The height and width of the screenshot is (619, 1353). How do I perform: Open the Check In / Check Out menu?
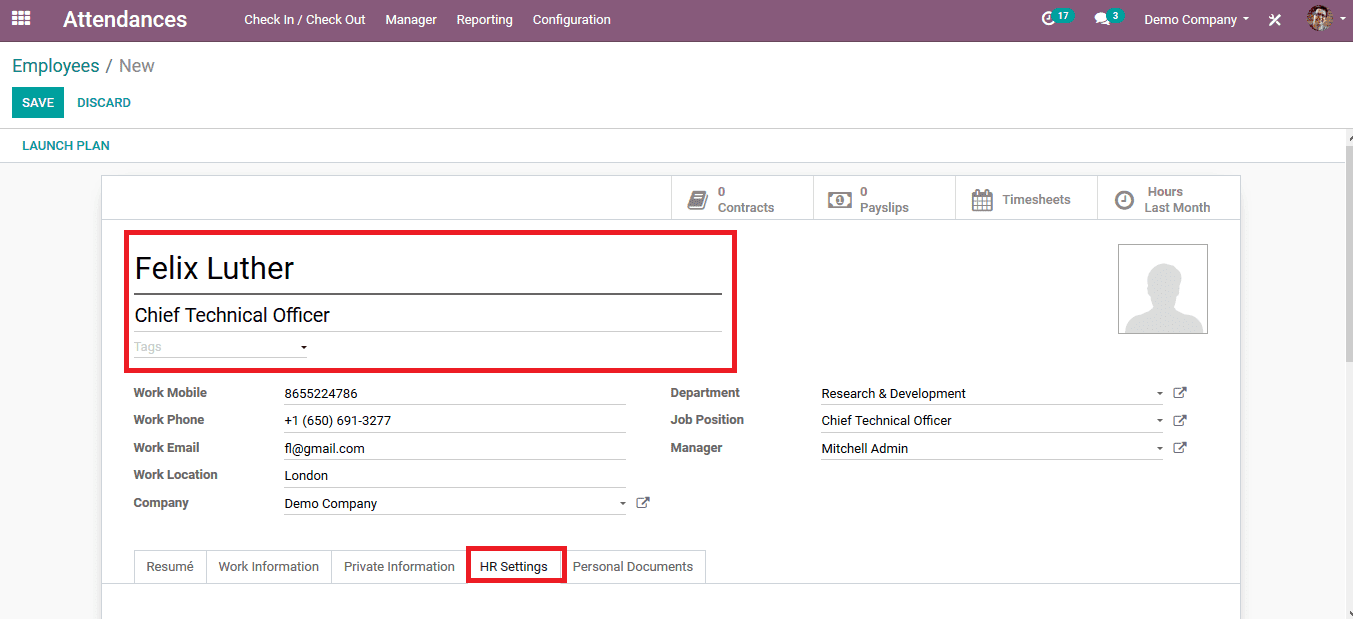tap(305, 19)
